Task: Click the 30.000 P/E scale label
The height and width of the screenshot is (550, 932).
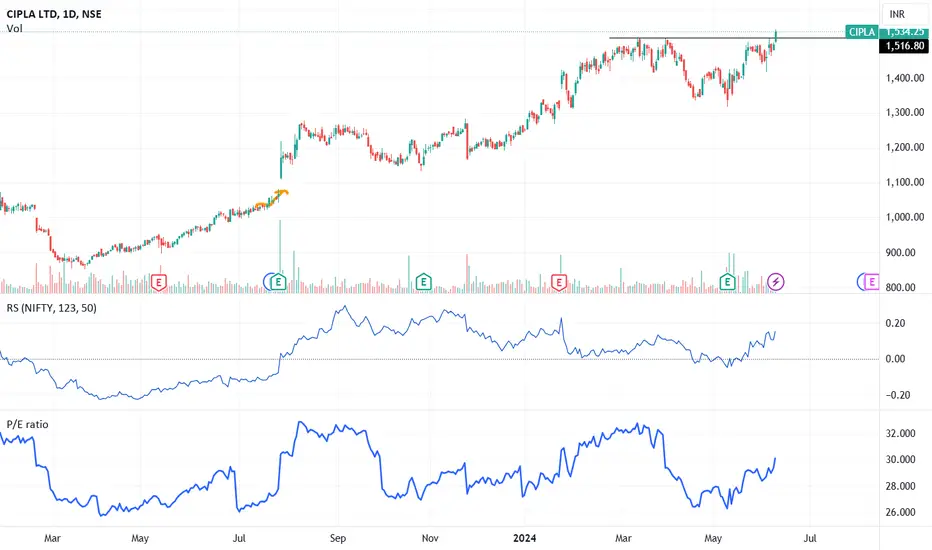Action: (x=901, y=460)
